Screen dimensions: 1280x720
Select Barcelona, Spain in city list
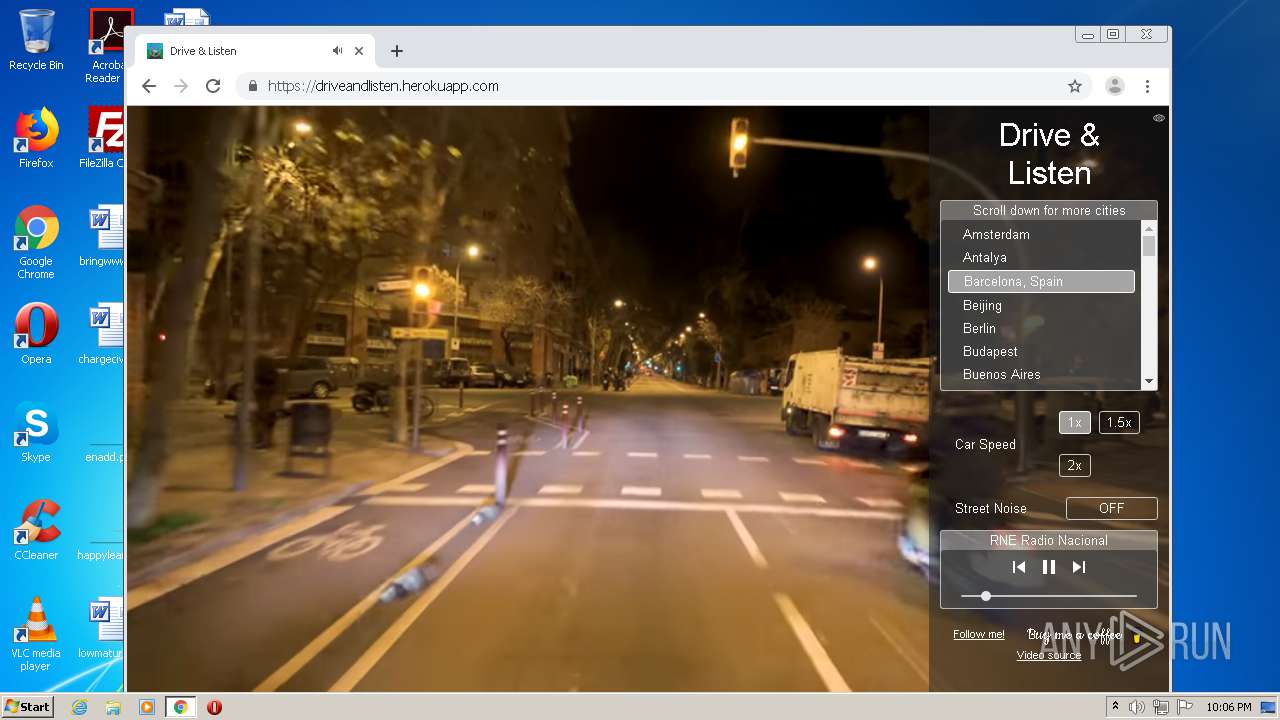(1041, 281)
